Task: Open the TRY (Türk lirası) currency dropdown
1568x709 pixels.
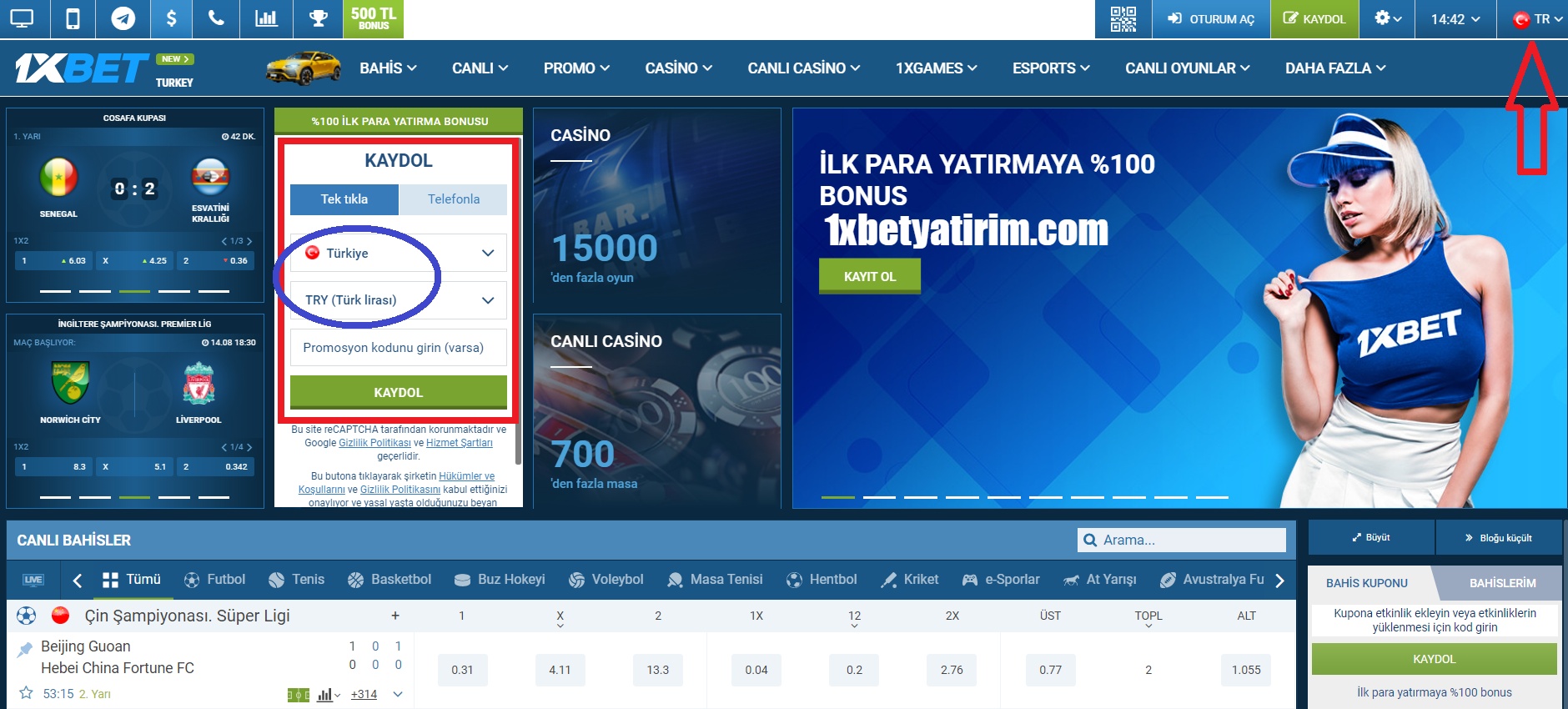Action: coord(399,300)
